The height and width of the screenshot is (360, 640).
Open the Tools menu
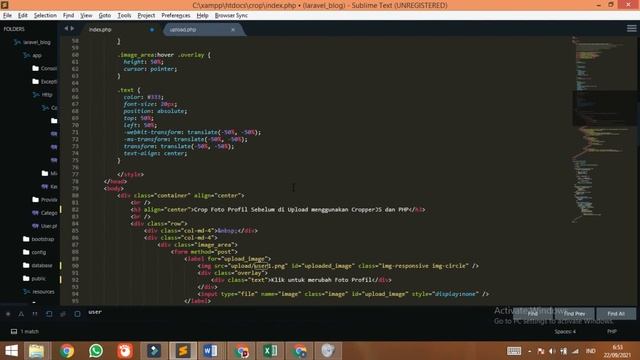[124, 16]
